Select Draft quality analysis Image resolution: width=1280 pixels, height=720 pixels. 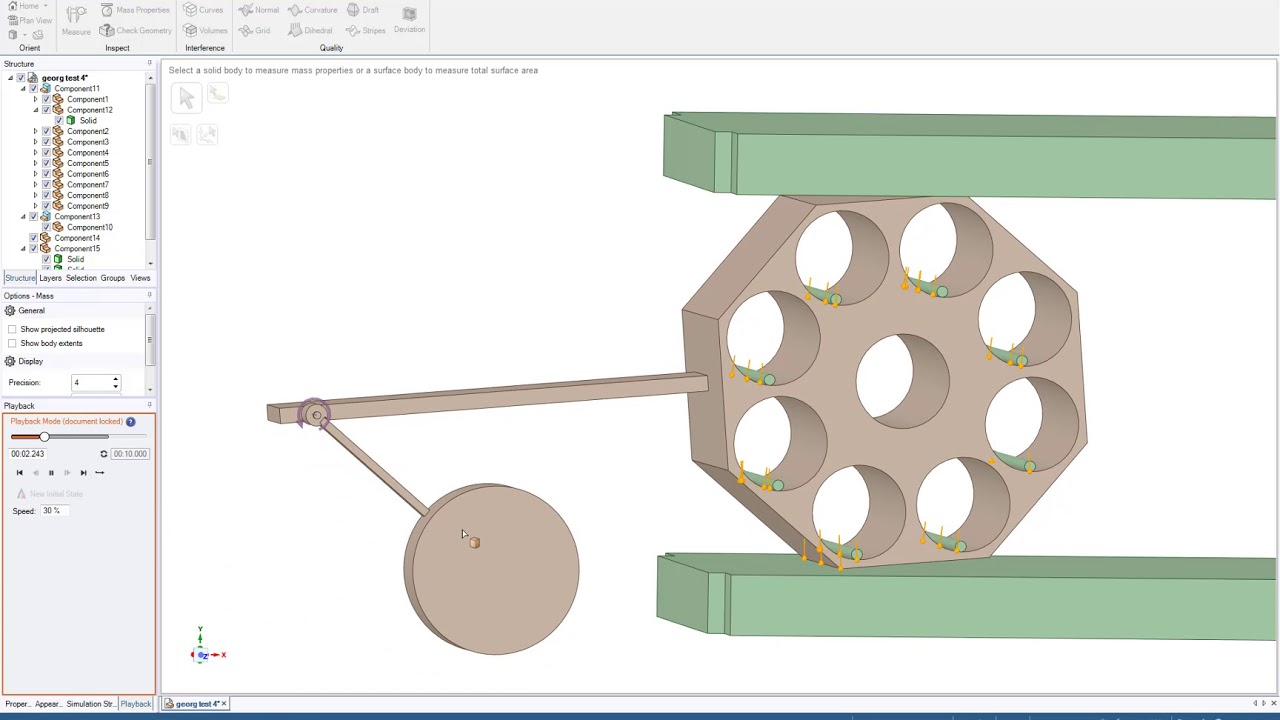click(363, 10)
